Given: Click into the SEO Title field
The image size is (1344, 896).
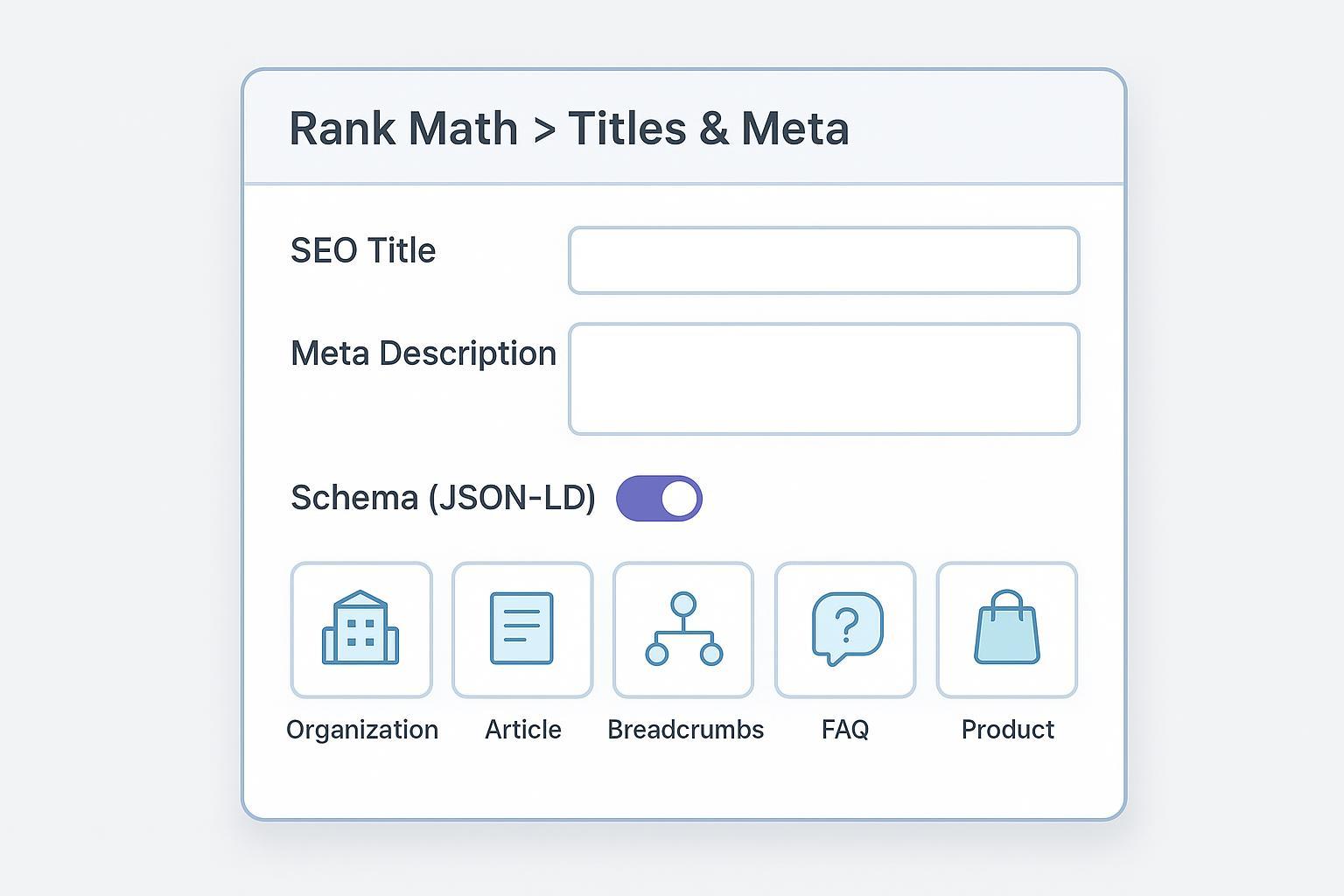Looking at the screenshot, I should [823, 260].
